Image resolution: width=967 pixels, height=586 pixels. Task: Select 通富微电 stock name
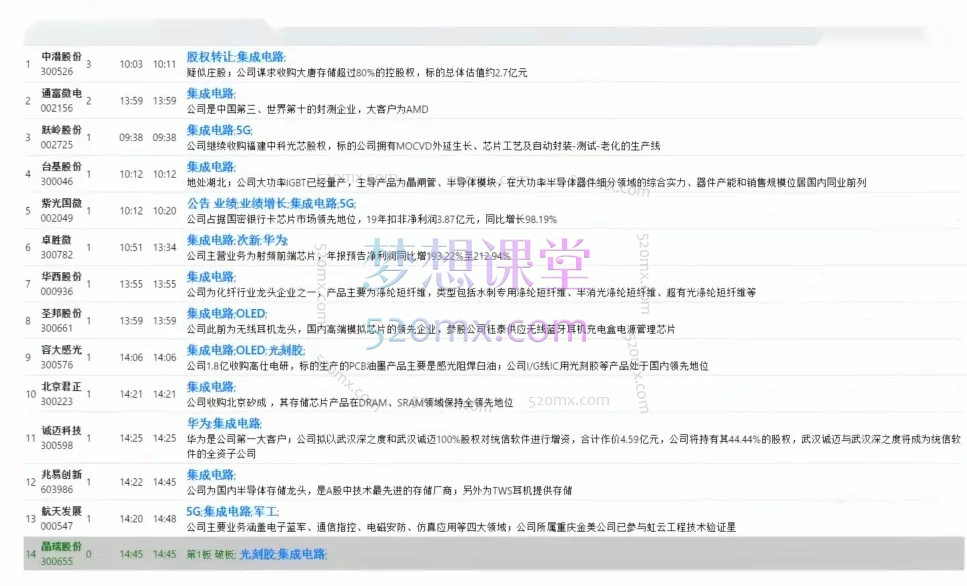point(61,94)
